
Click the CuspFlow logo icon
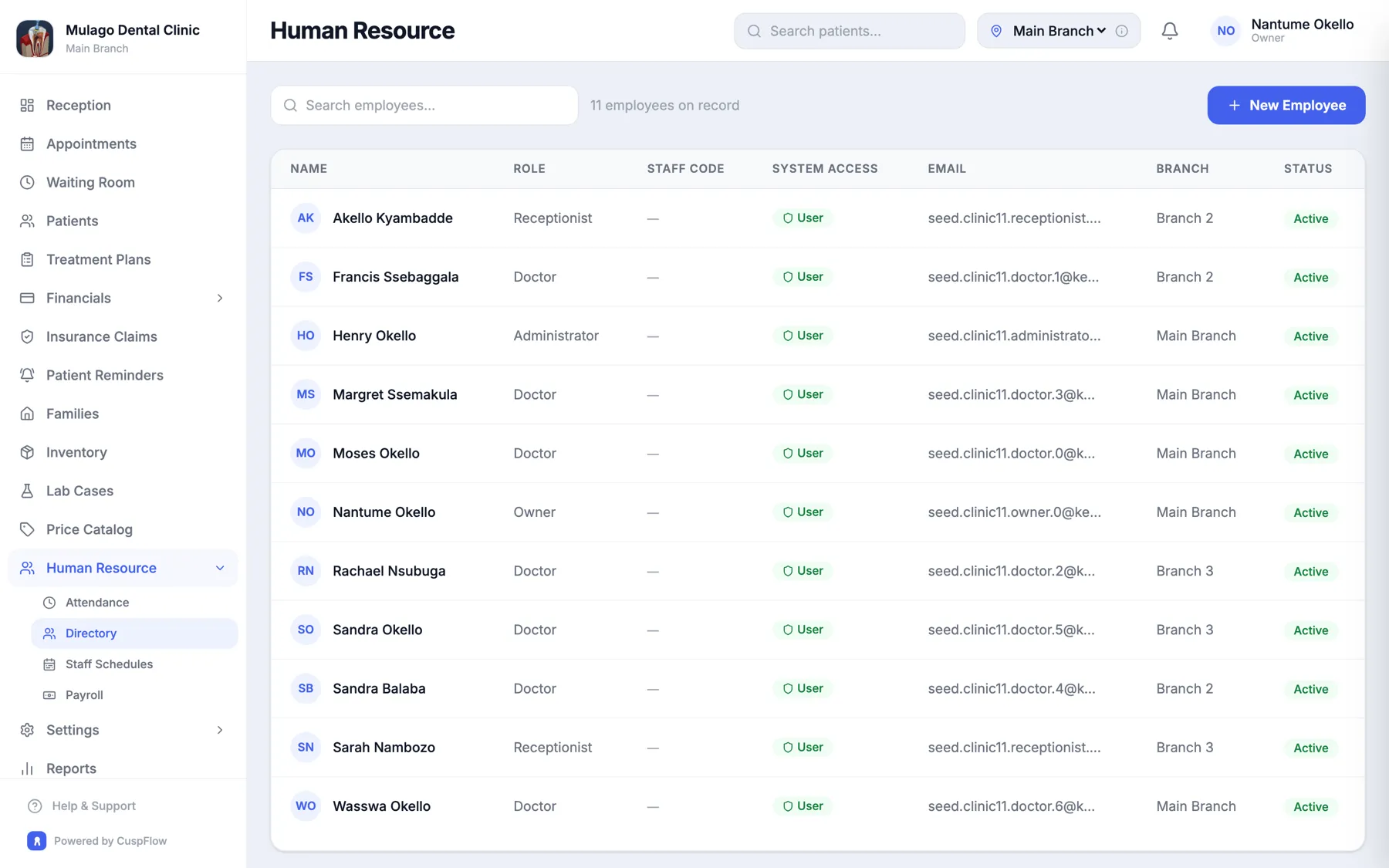pos(36,841)
